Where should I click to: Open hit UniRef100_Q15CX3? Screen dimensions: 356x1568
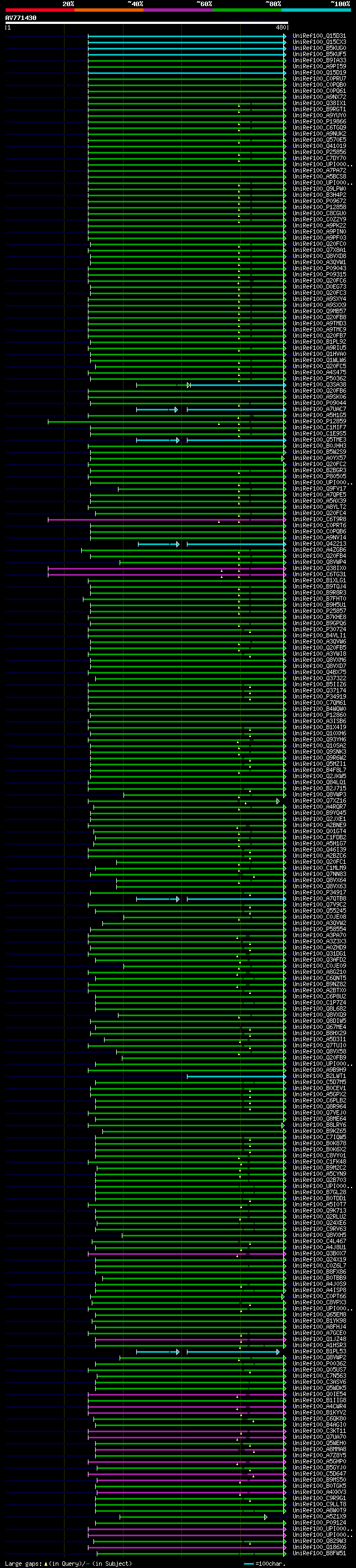click(319, 42)
